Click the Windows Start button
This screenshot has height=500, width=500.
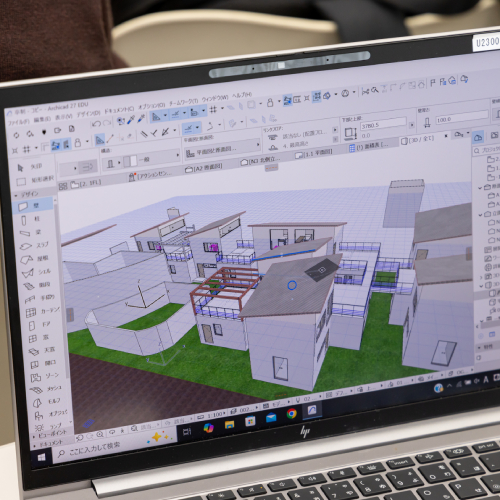click(x=42, y=457)
